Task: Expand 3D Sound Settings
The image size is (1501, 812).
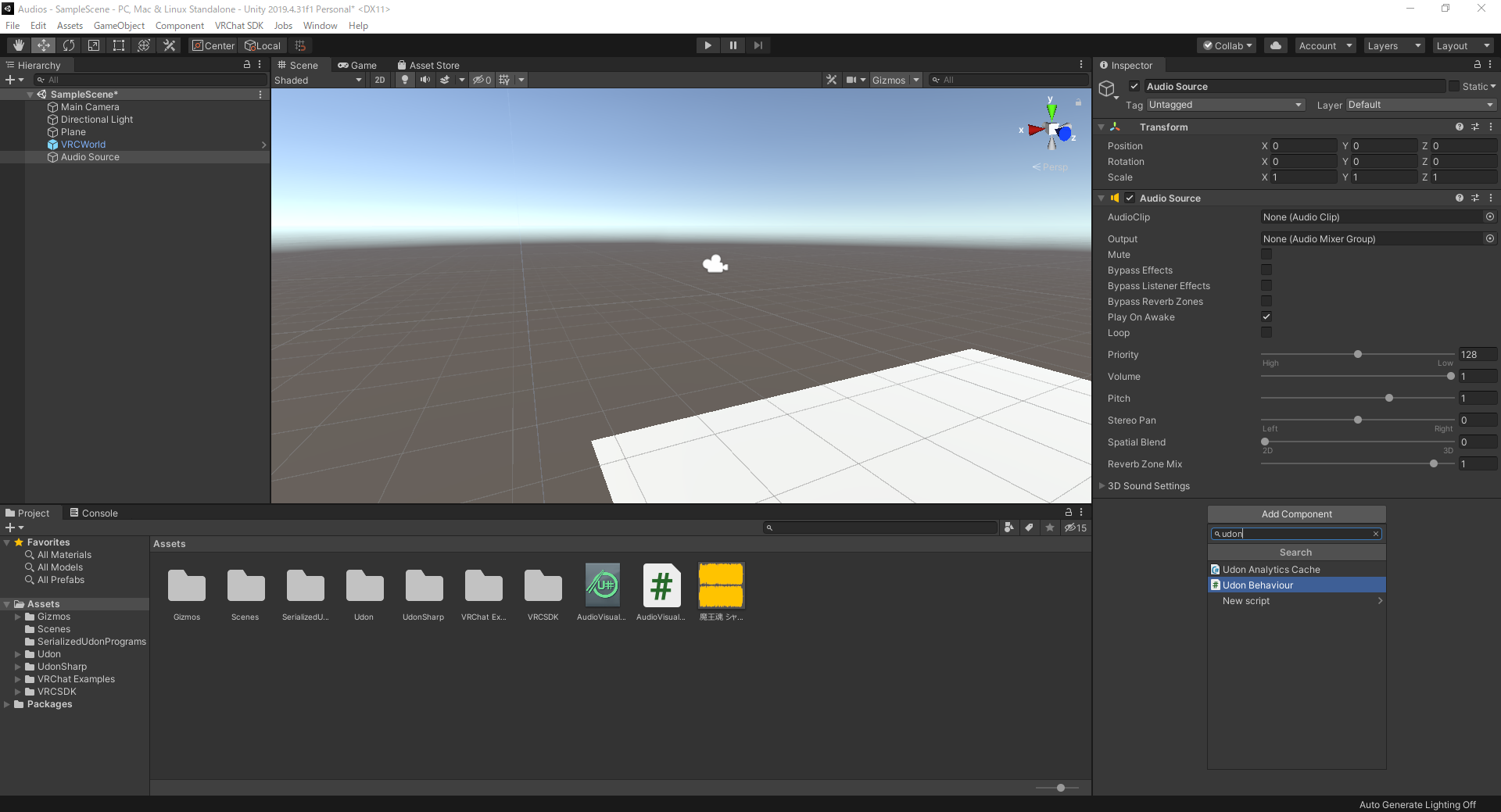Action: click(1102, 486)
